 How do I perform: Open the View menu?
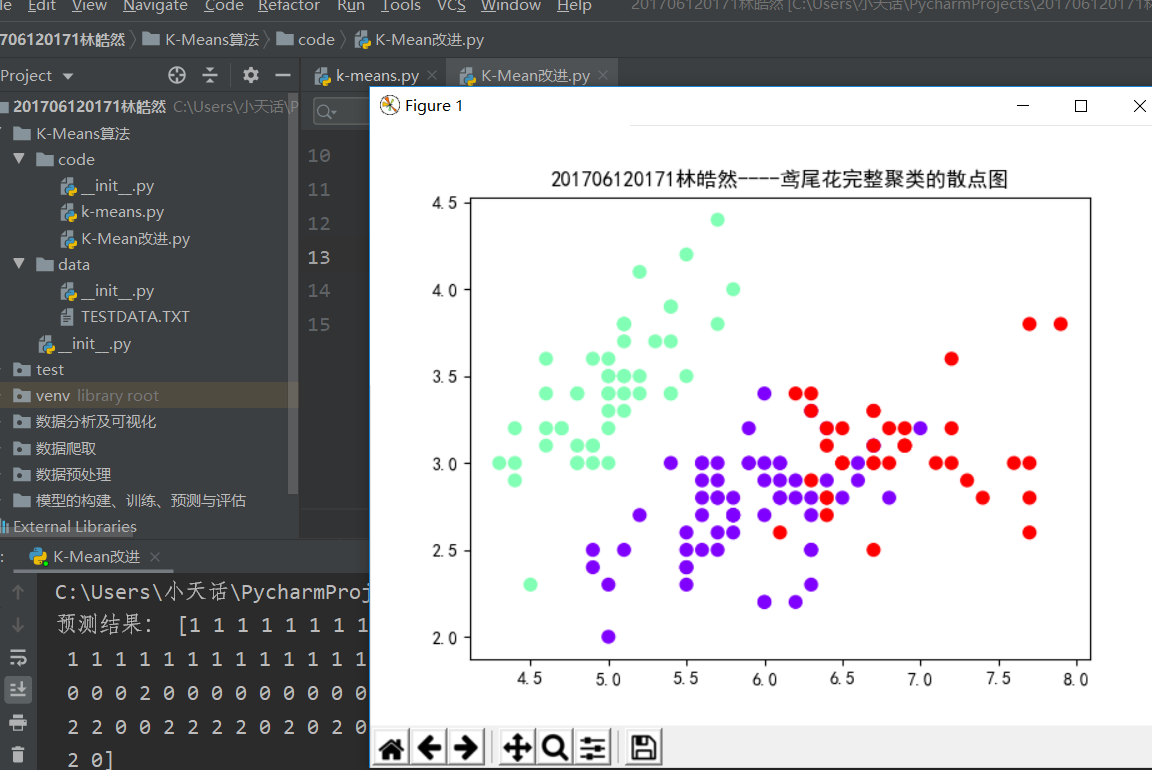click(89, 6)
